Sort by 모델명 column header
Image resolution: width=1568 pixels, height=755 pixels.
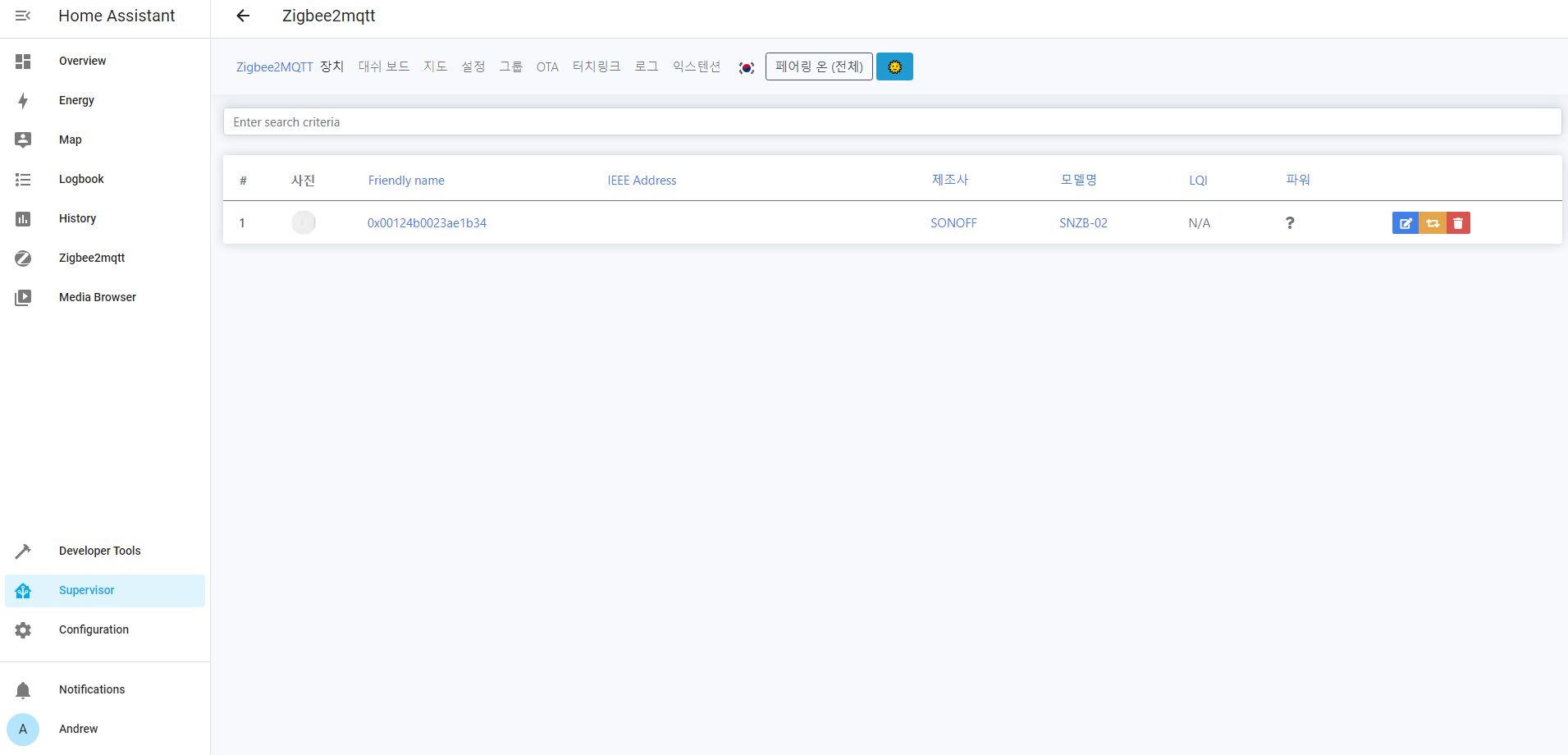tap(1079, 180)
